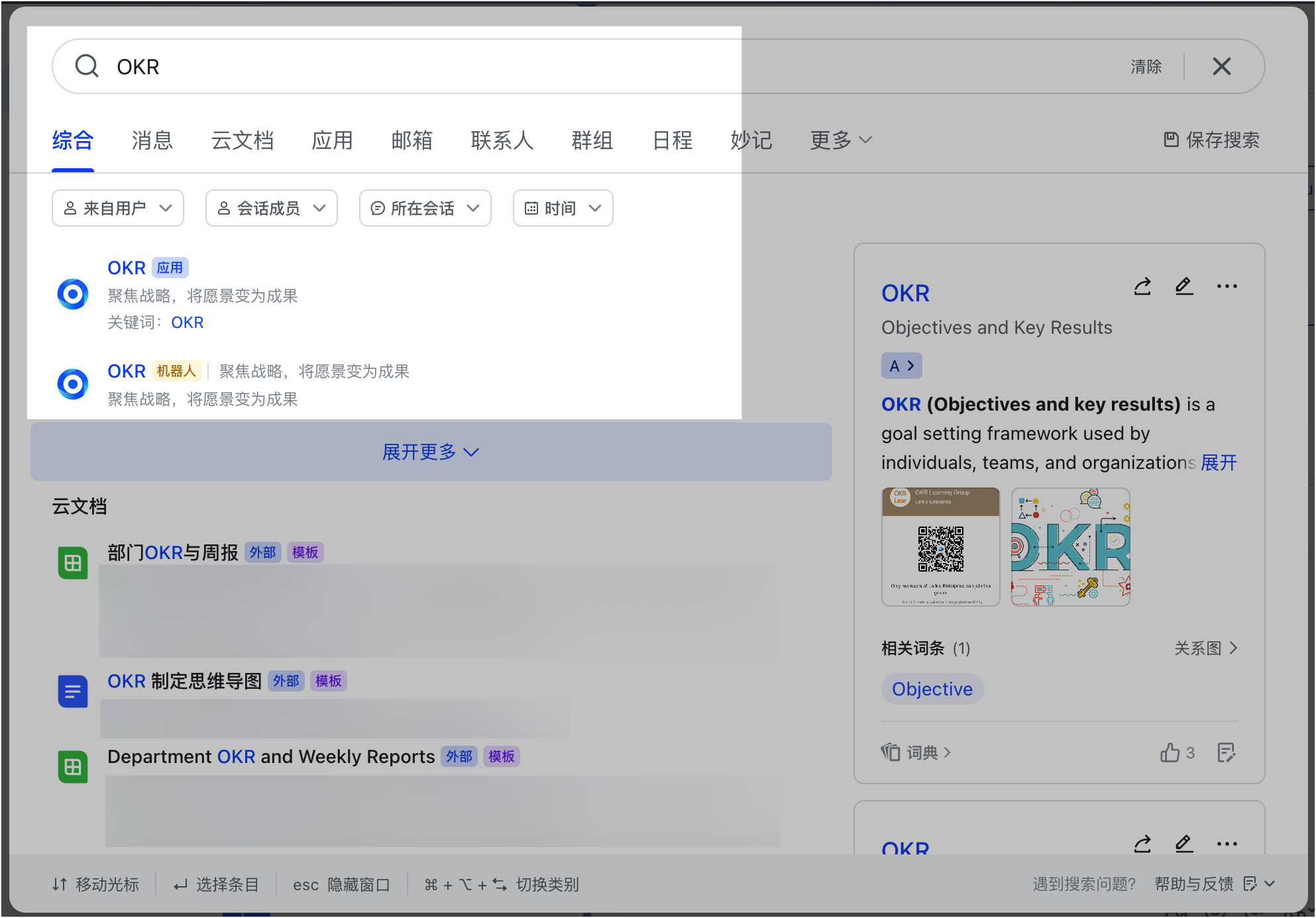Screen dimensions: 1316x918
Task: Switch to the 云文档 tab
Action: coord(242,140)
